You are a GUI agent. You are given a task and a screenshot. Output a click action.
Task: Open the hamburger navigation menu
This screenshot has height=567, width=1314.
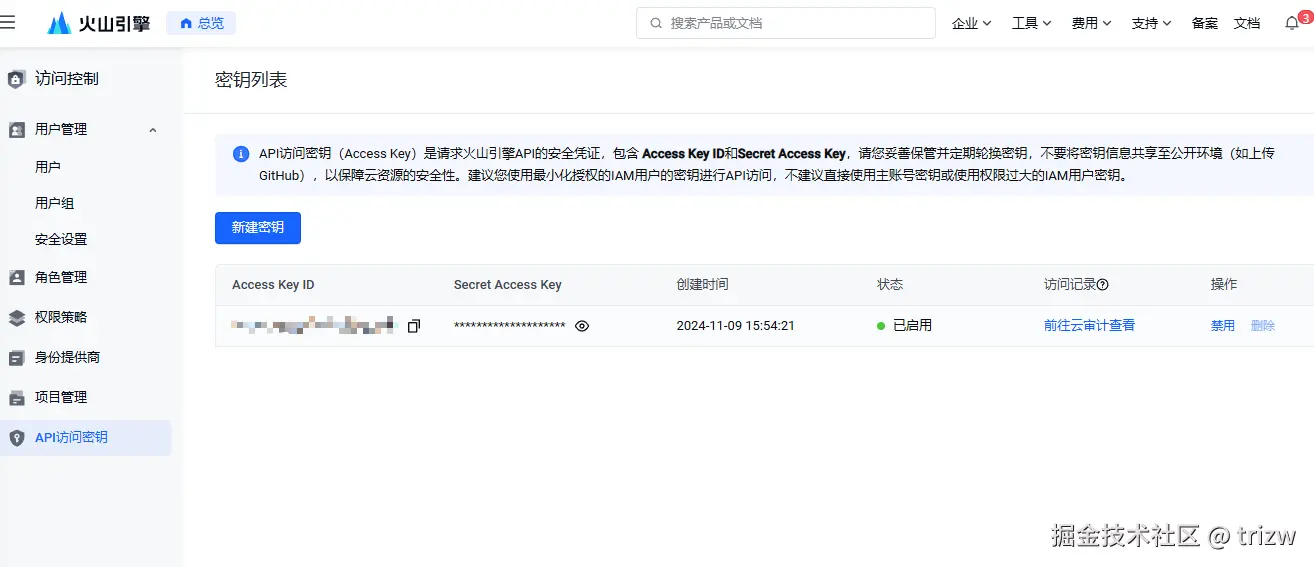tap(8, 23)
